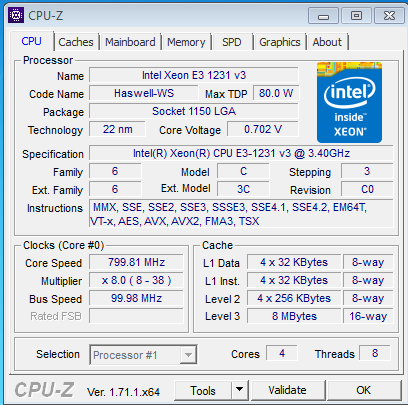The image size is (408, 405).
Task: Select the Memory tab
Action: (186, 42)
